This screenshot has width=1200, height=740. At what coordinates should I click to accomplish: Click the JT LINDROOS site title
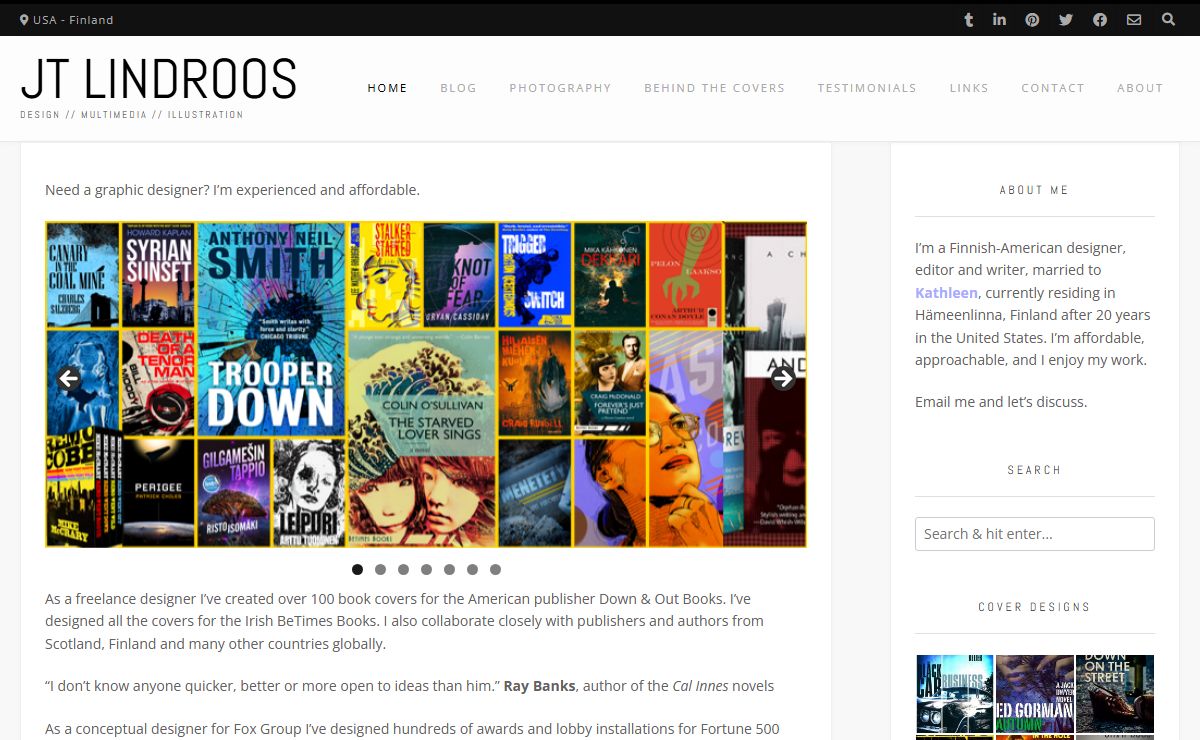click(159, 79)
